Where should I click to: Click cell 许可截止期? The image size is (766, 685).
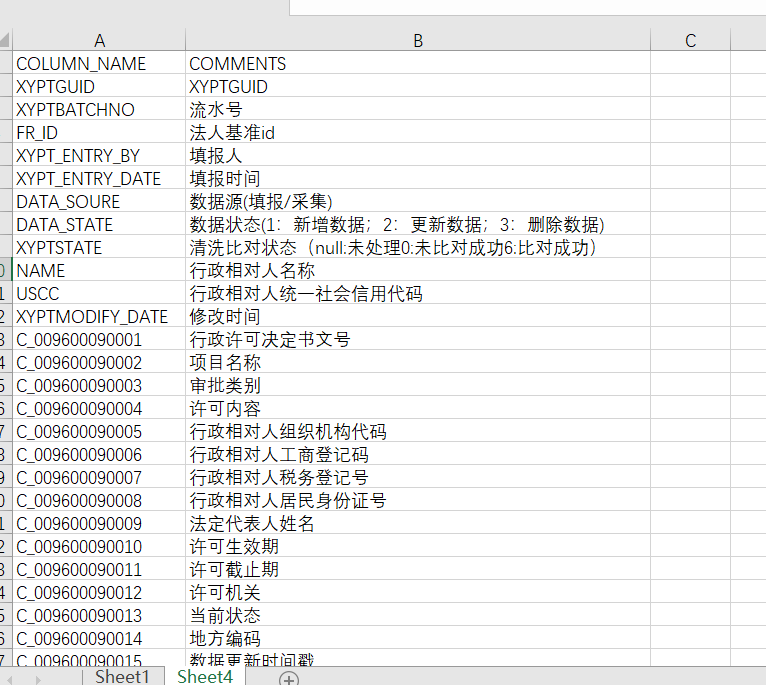[418, 569]
